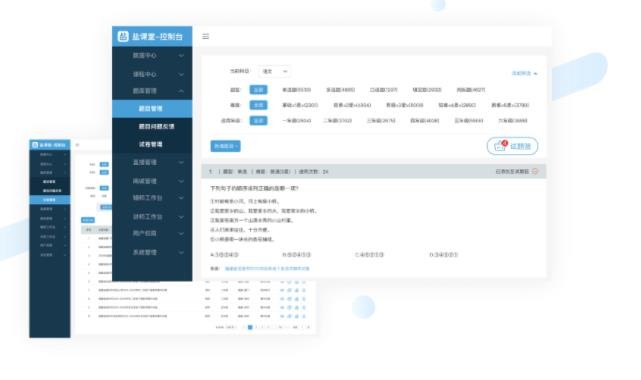Viewport: 641px width, 380px height.
Task: Click the highlighted current page in pagination
Action: click(250, 327)
